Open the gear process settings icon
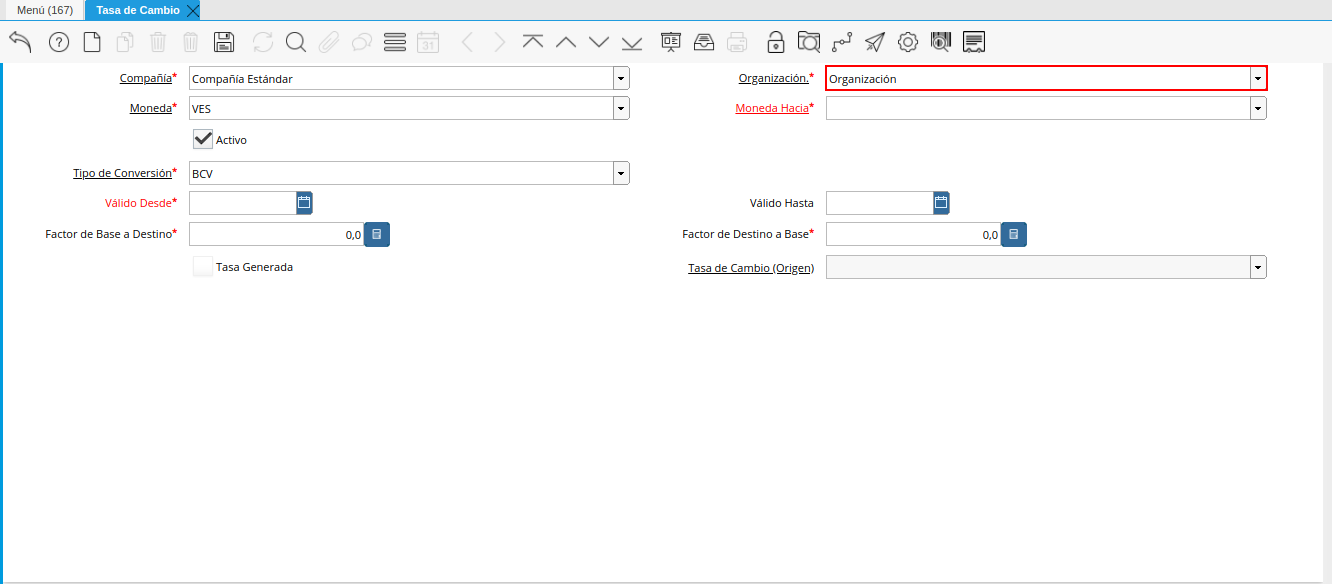This screenshot has height=584, width=1332. (x=908, y=42)
